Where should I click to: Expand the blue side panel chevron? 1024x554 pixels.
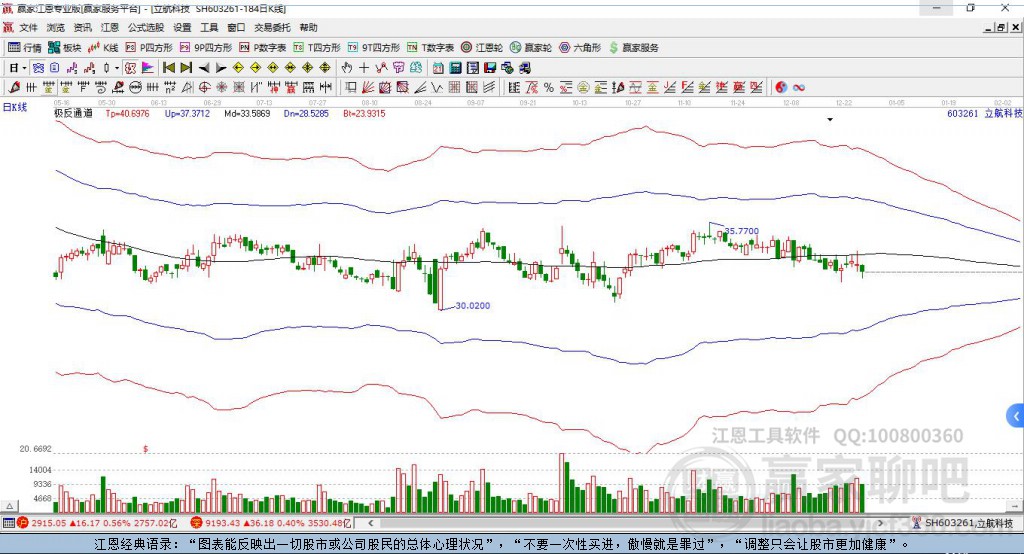tap(1016, 416)
